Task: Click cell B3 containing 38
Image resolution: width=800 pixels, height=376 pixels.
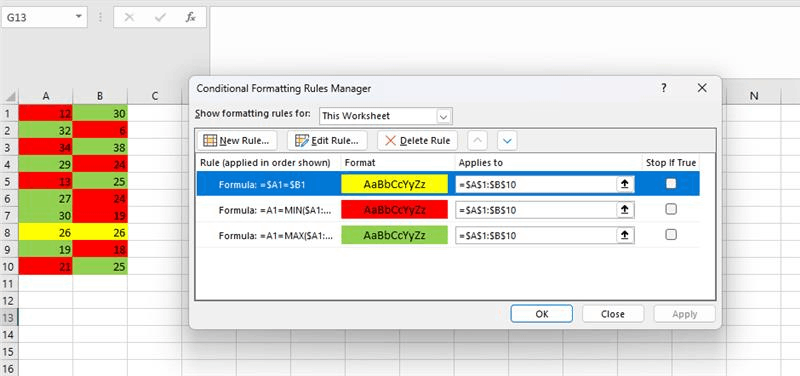Action: (100, 147)
